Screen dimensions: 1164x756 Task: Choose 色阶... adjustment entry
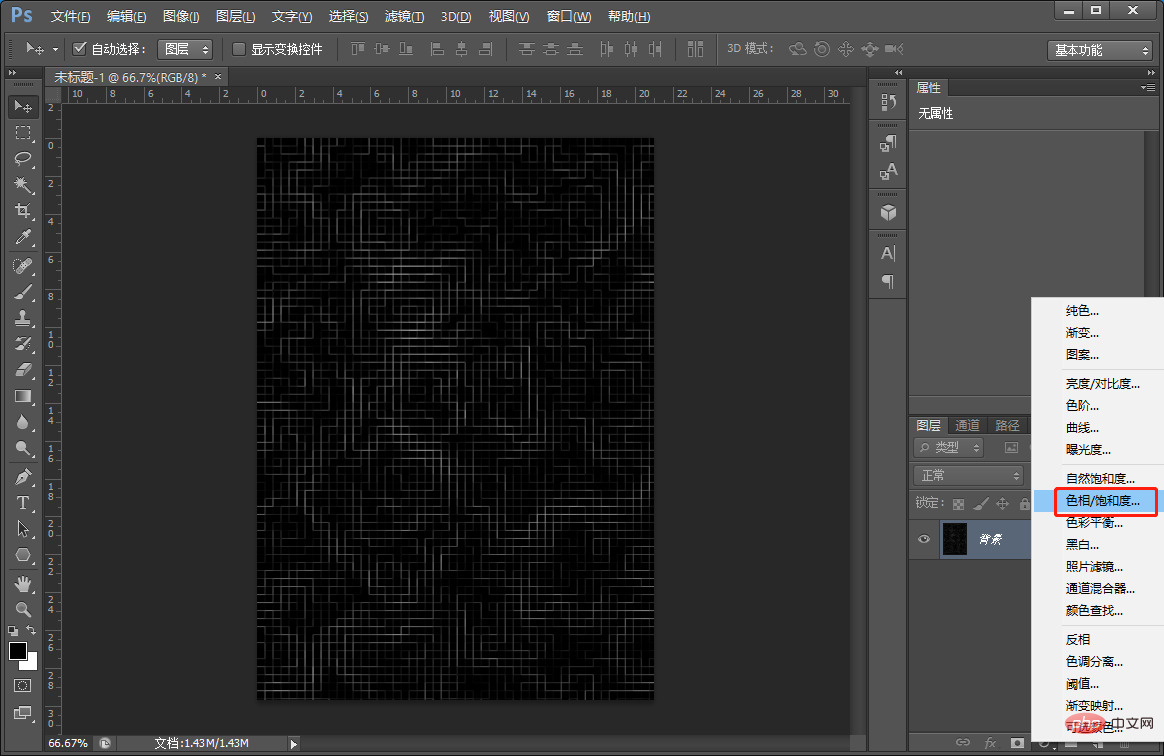1082,405
